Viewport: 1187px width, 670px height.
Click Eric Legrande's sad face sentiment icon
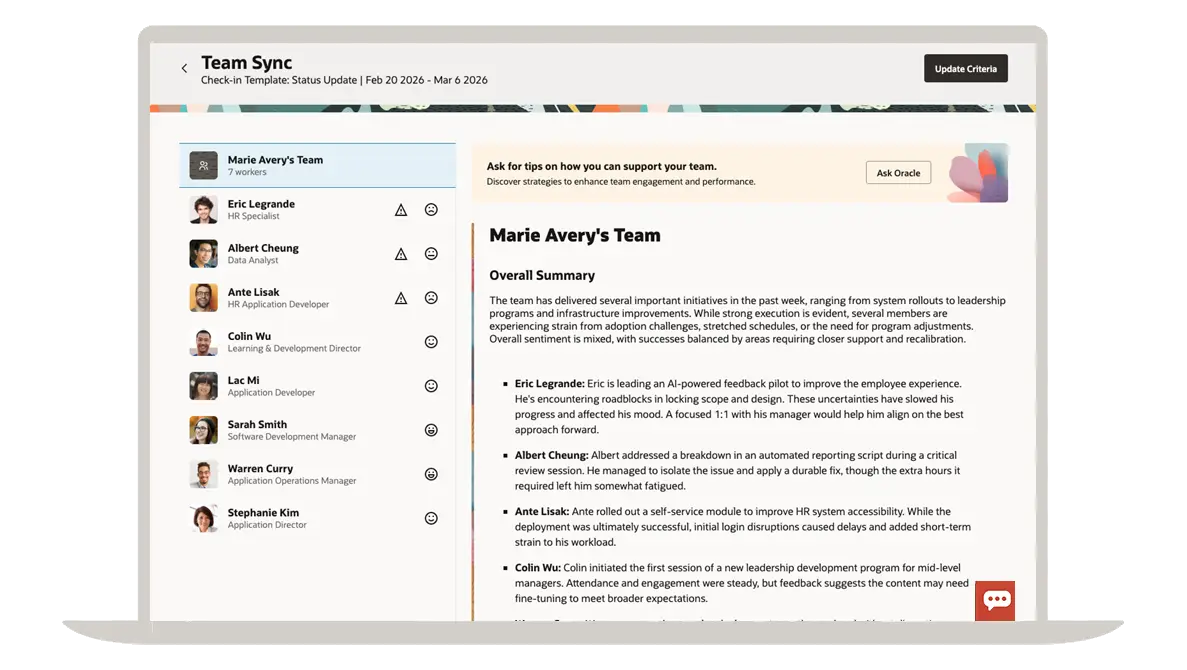431,210
